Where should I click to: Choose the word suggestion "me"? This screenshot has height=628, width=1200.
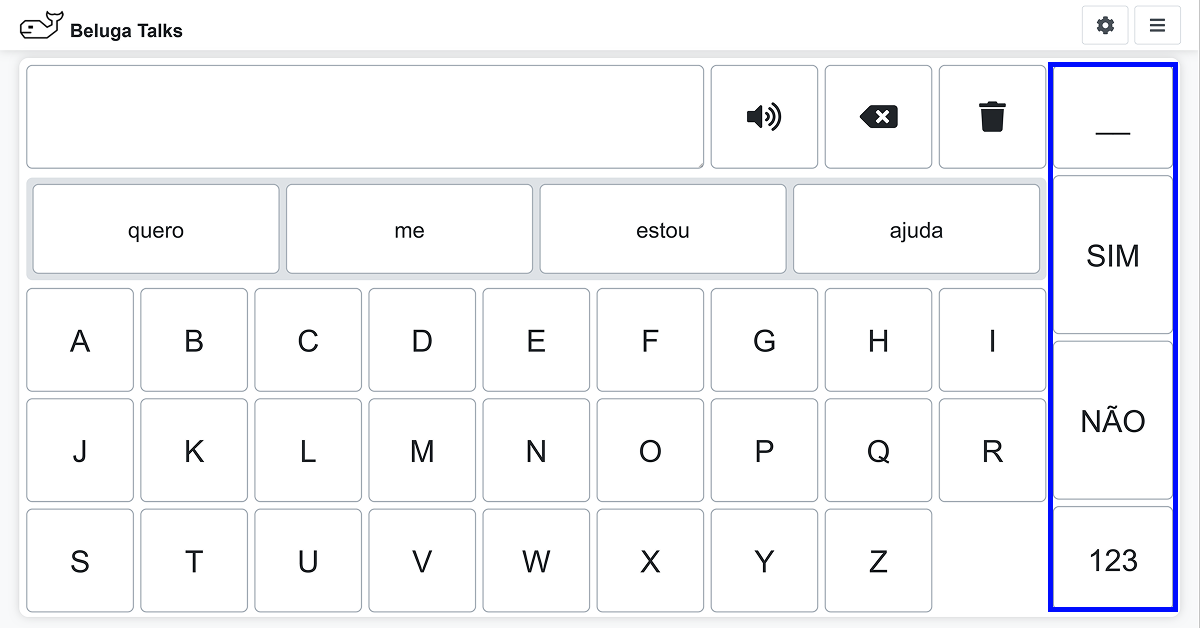tap(409, 231)
